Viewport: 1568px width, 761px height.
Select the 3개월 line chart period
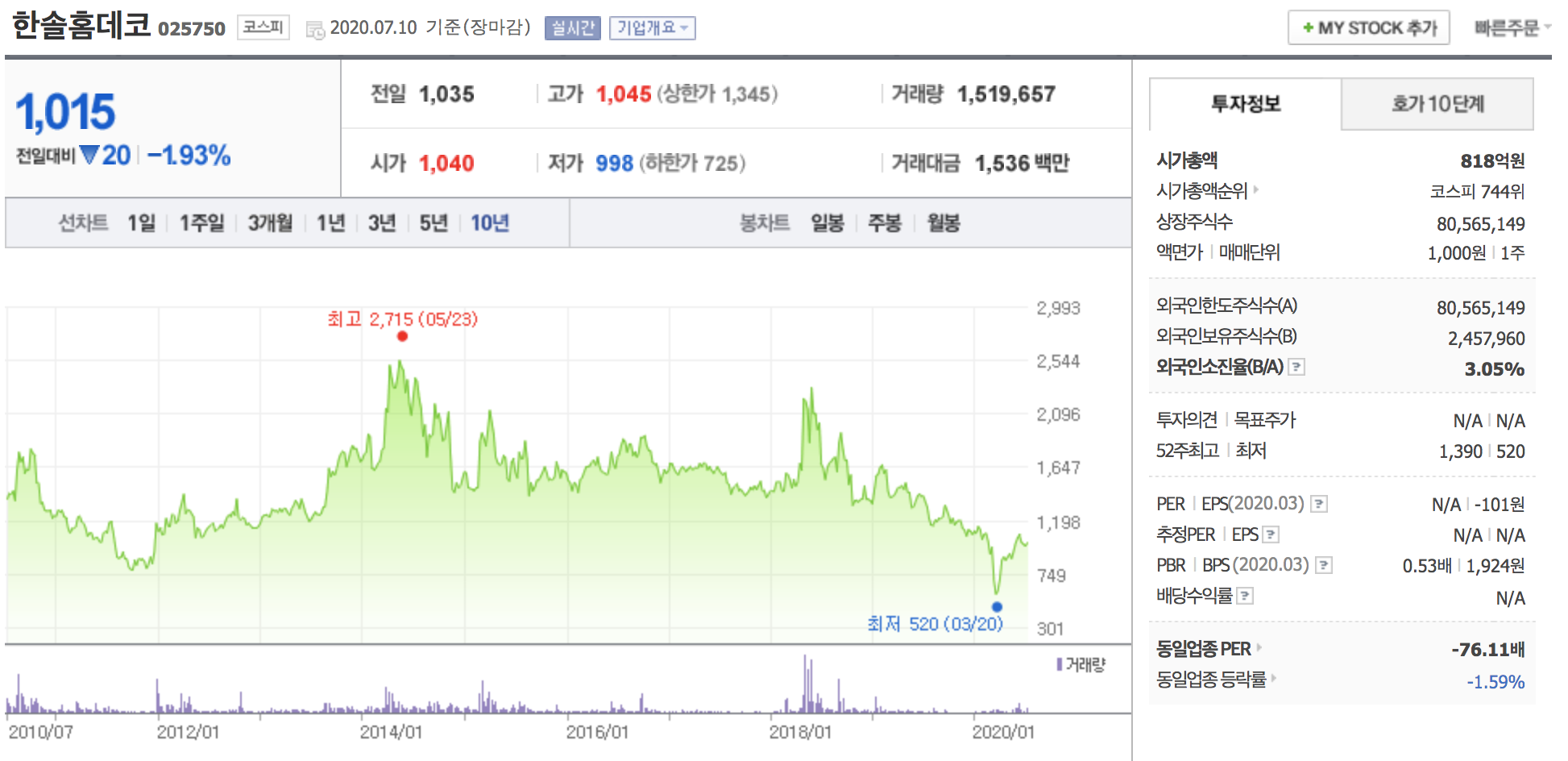point(270,222)
